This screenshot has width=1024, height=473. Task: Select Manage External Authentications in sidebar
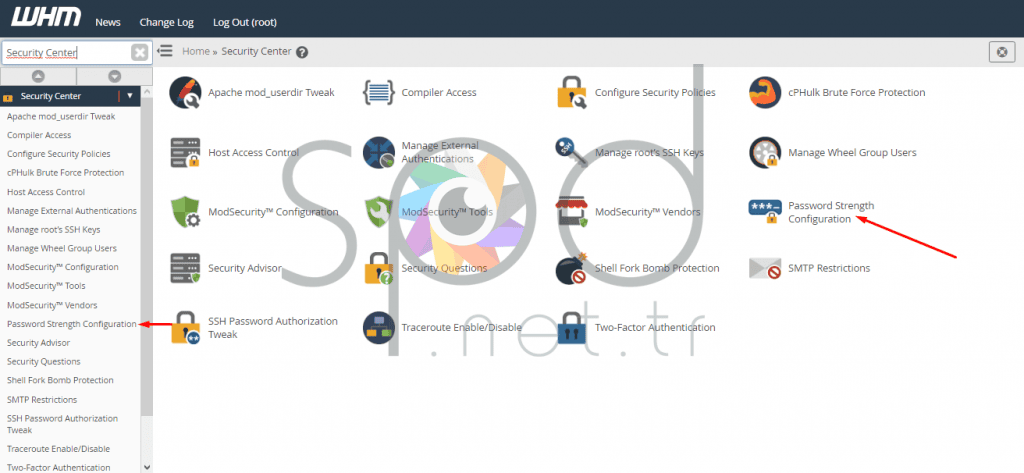point(72,211)
